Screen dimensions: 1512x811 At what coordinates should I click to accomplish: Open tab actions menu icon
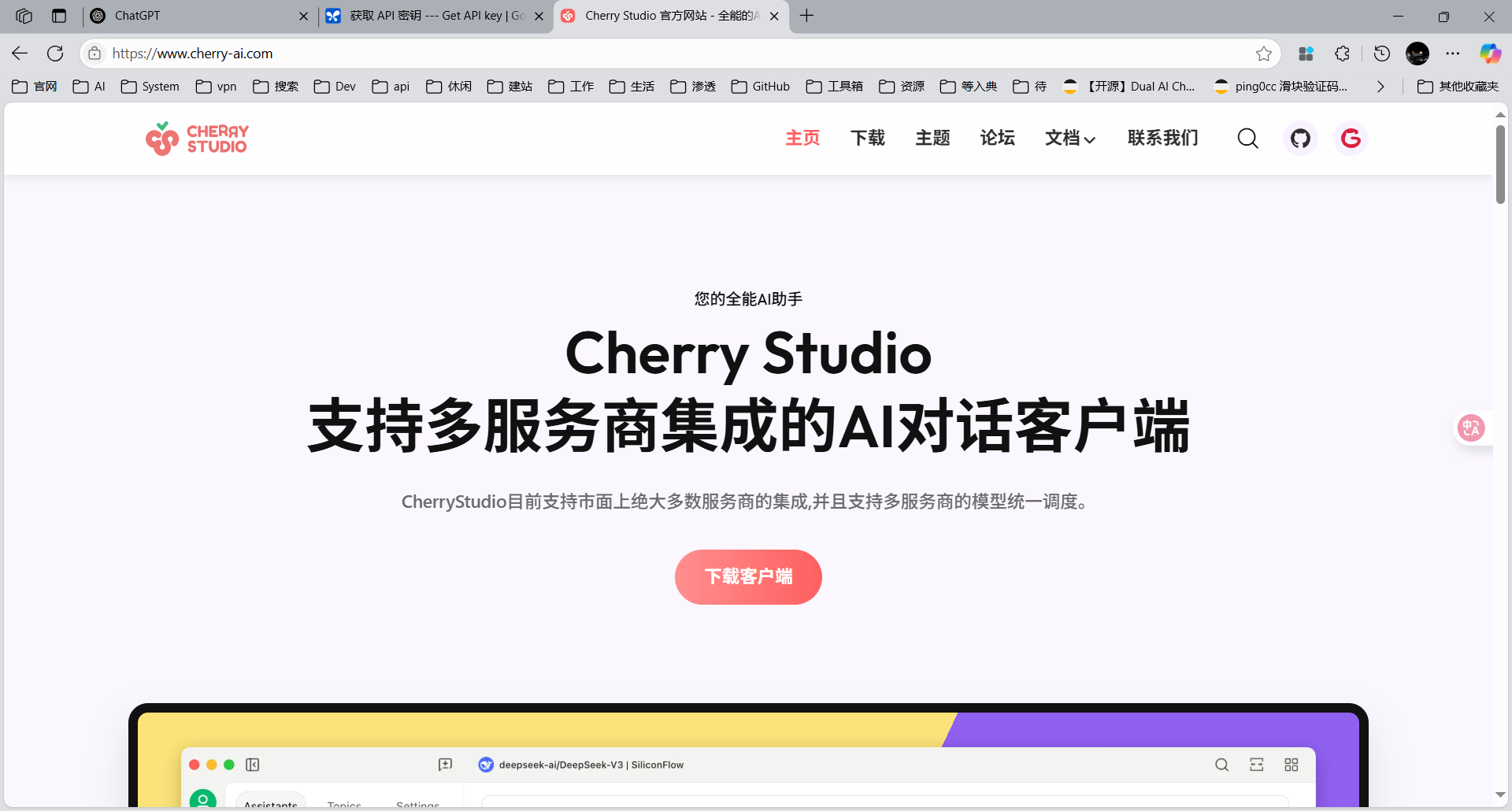[x=59, y=16]
